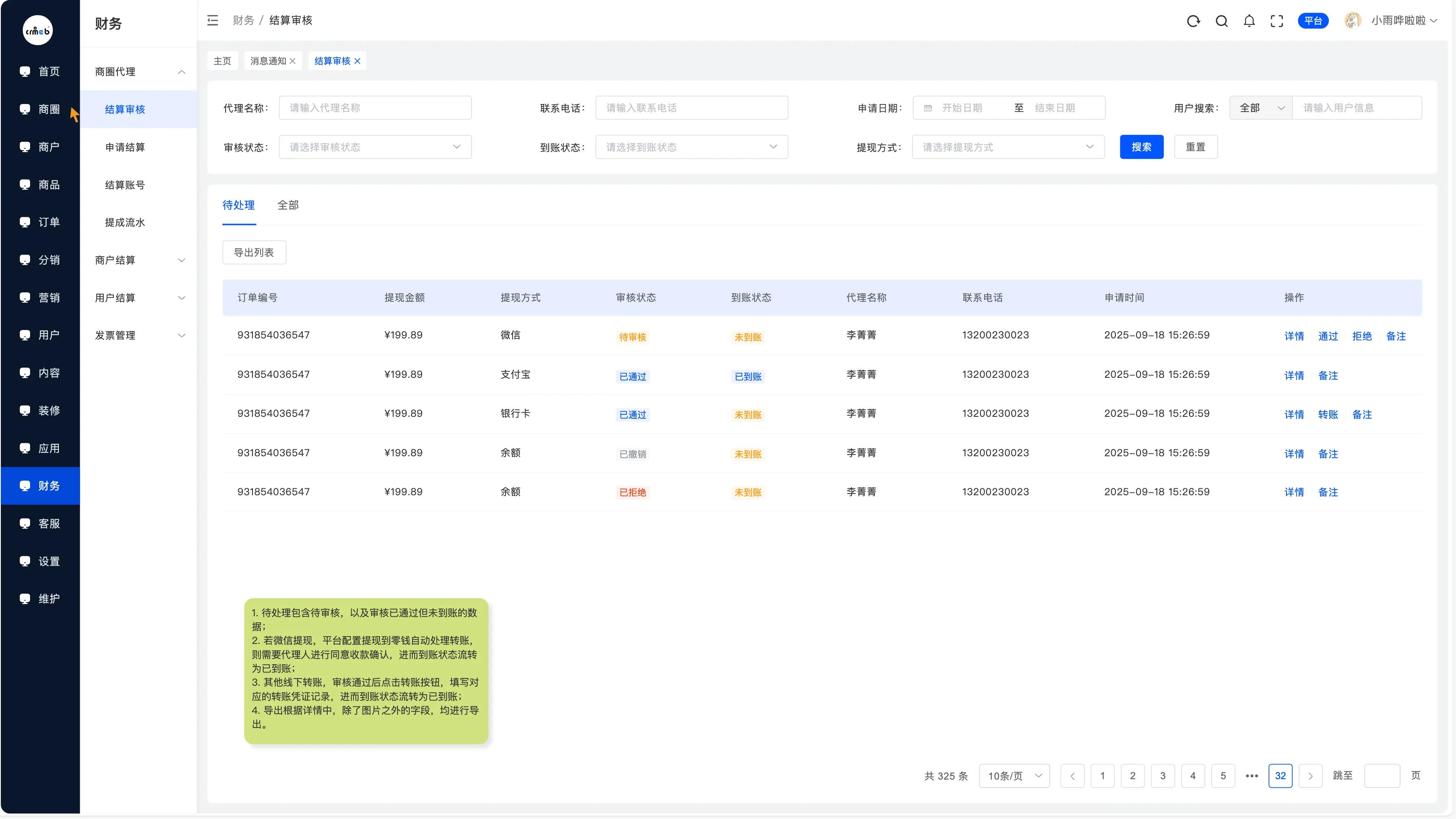Click 通过 link for first order

(x=1328, y=336)
